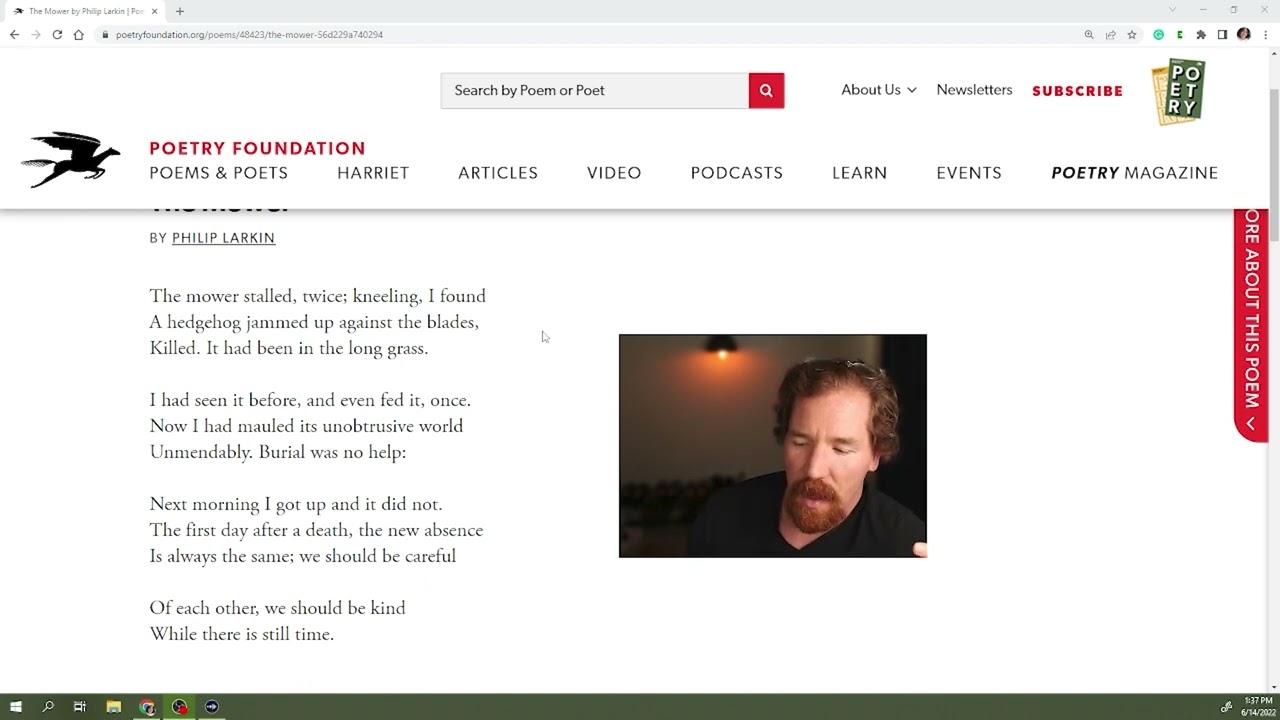Expand the About Us dropdown

(879, 90)
